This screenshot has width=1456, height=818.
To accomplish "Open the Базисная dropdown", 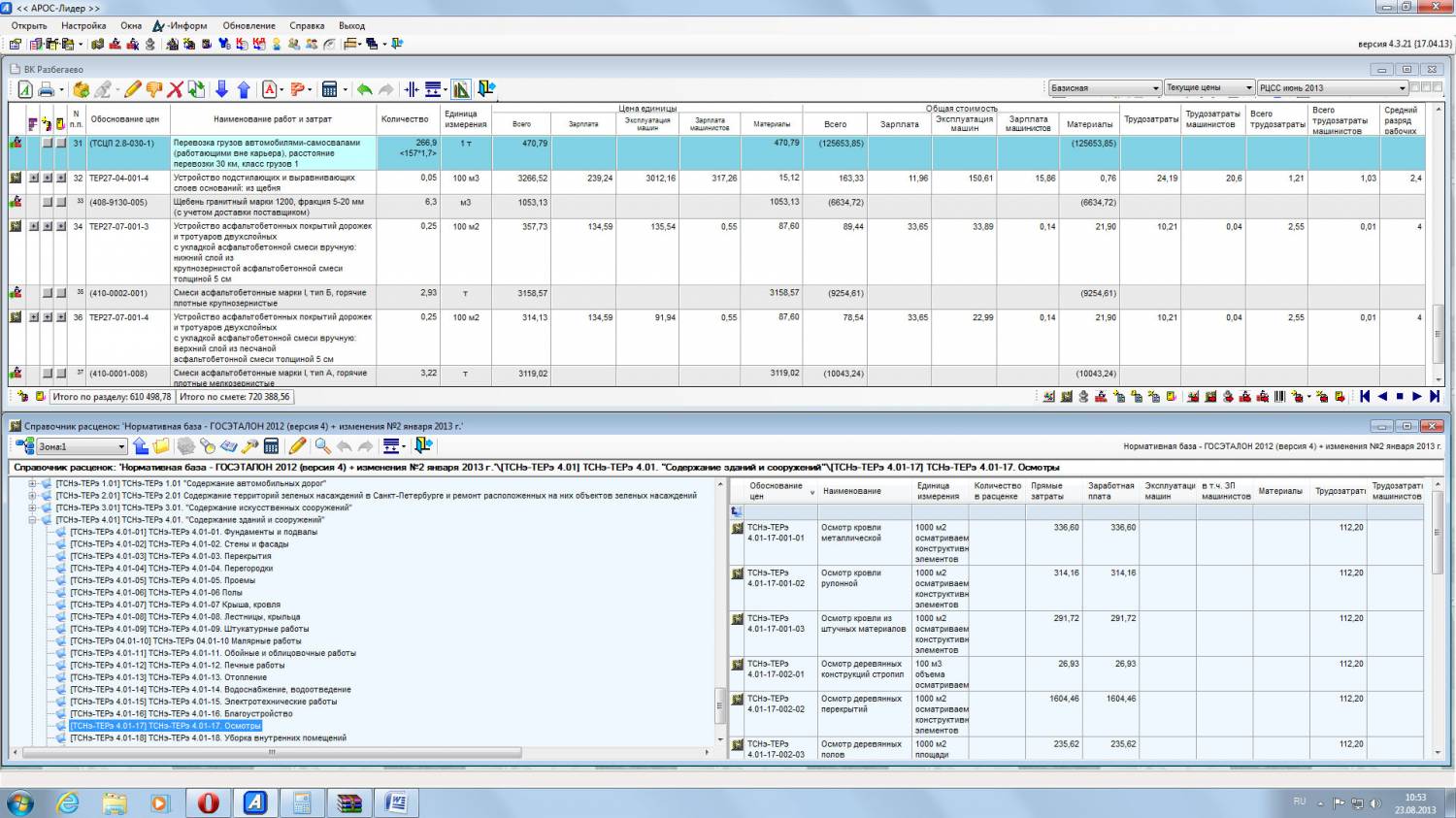I will (x=1155, y=88).
